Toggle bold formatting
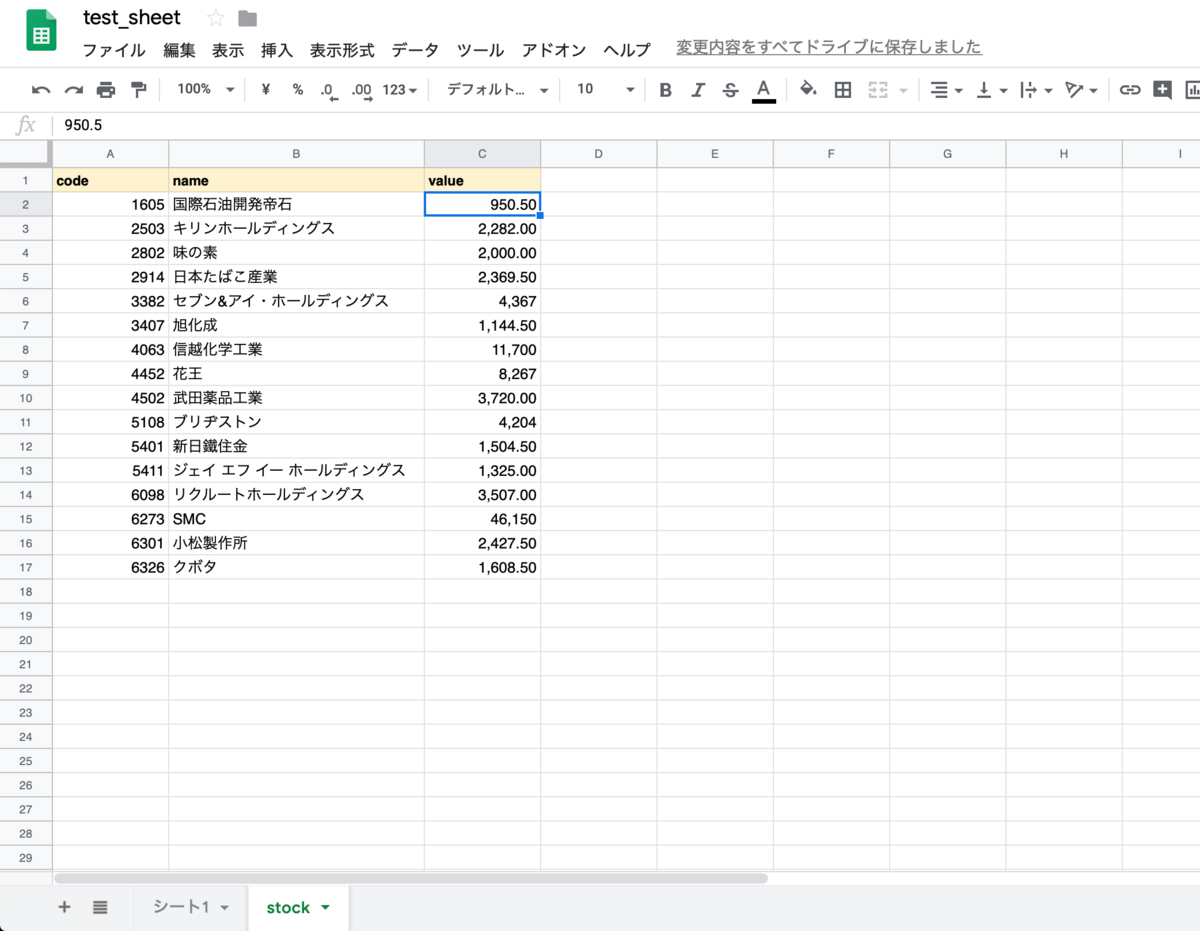 [665, 89]
